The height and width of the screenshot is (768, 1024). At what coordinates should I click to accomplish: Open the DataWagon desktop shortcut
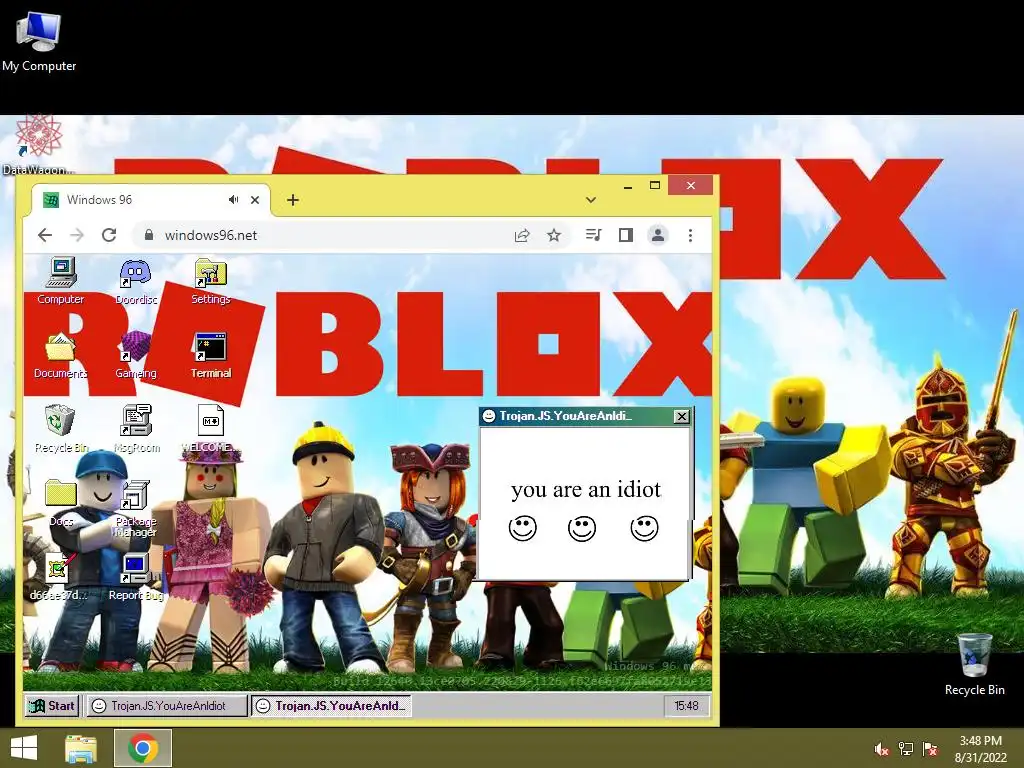(39, 145)
